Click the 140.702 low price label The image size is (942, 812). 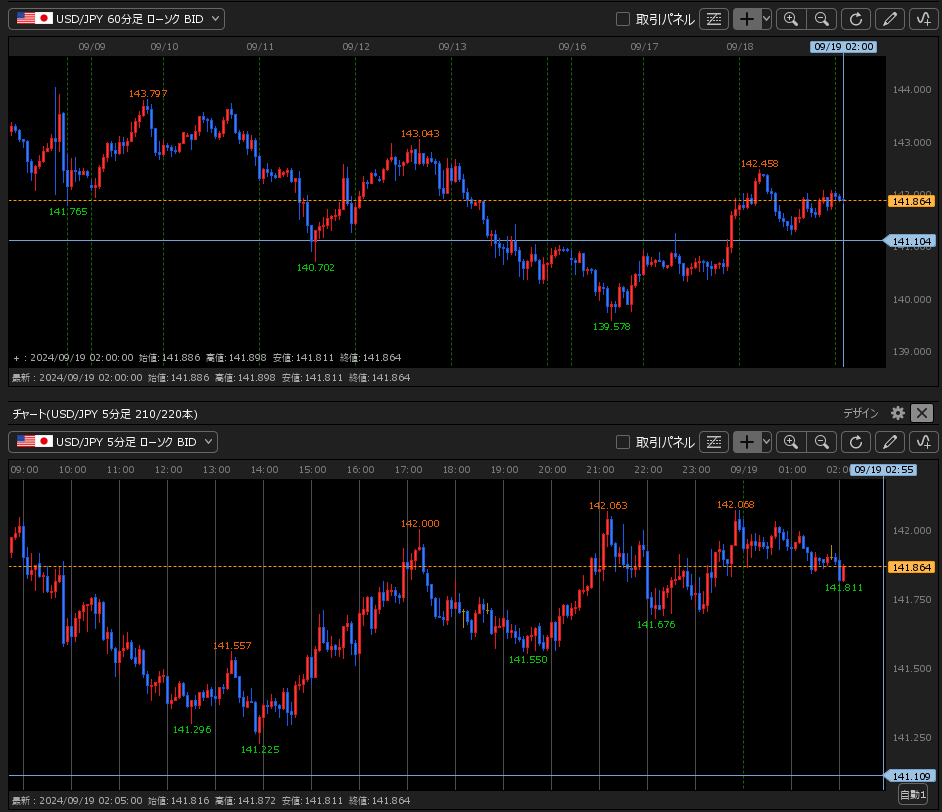(315, 267)
